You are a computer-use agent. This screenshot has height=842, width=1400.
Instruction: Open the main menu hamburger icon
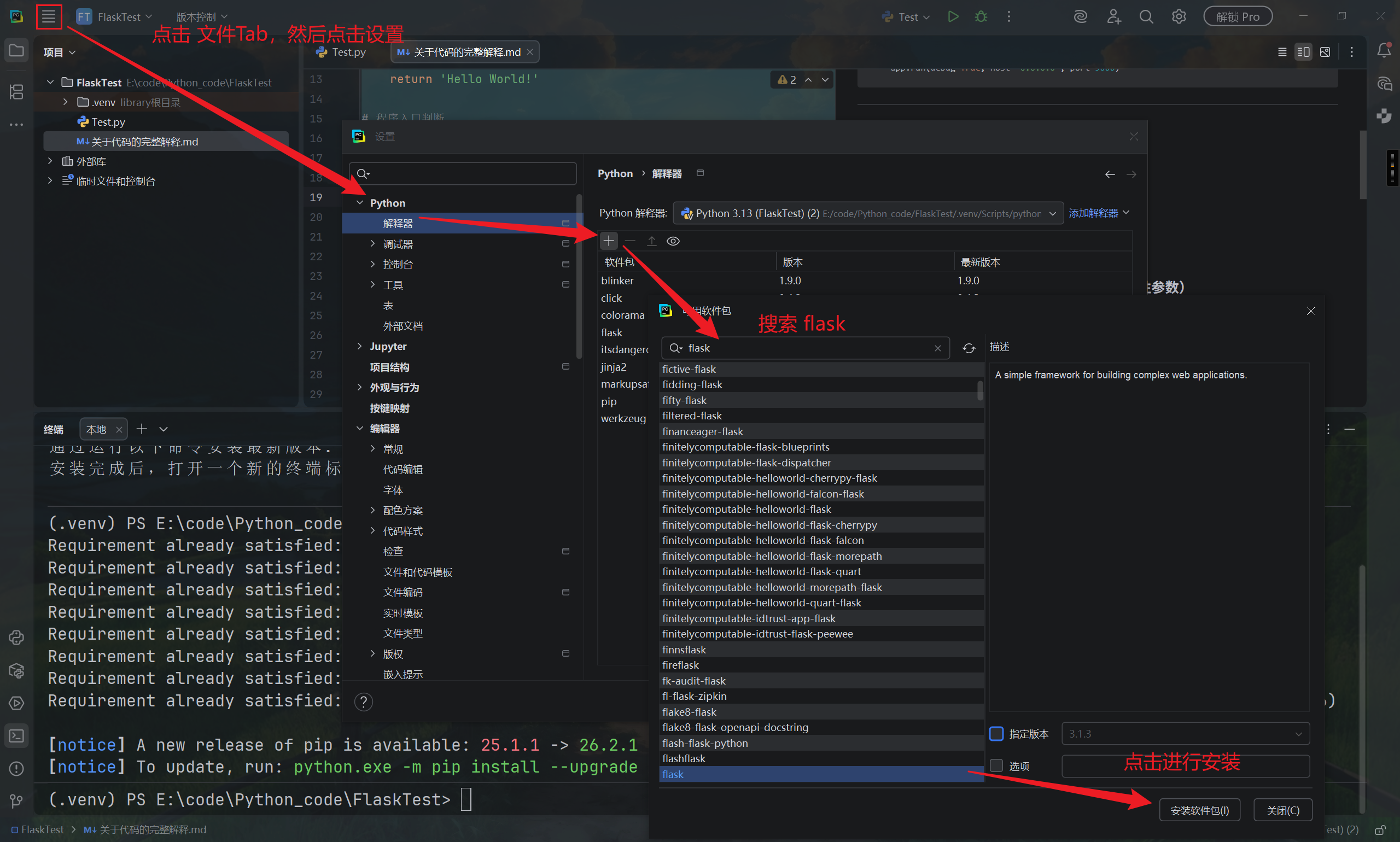coord(49,16)
